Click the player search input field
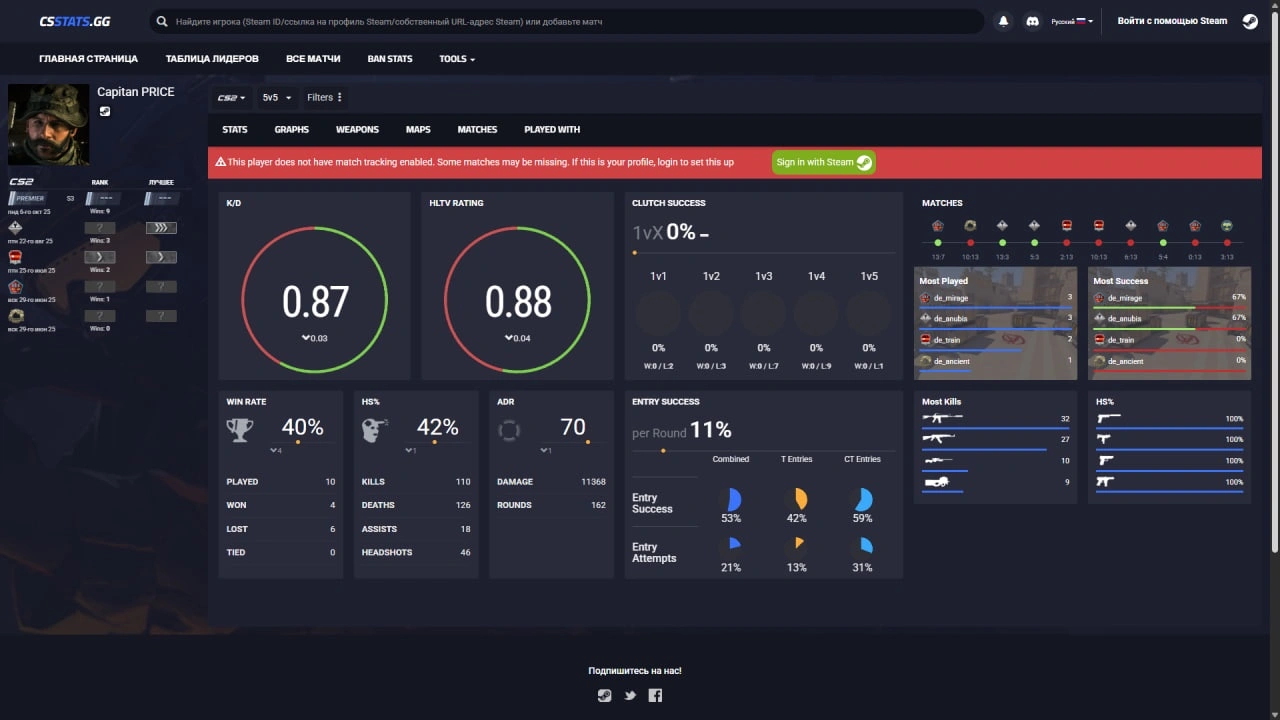The image size is (1280, 720). pyautogui.click(x=570, y=21)
